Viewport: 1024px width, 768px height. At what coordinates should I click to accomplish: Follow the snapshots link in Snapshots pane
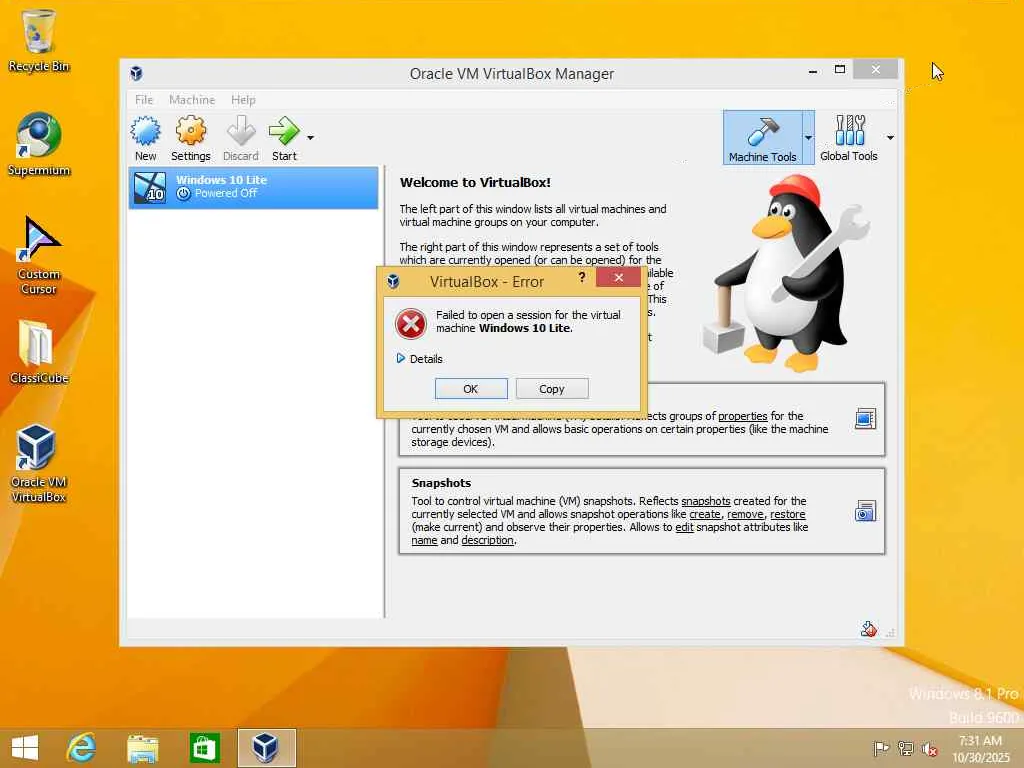706,501
